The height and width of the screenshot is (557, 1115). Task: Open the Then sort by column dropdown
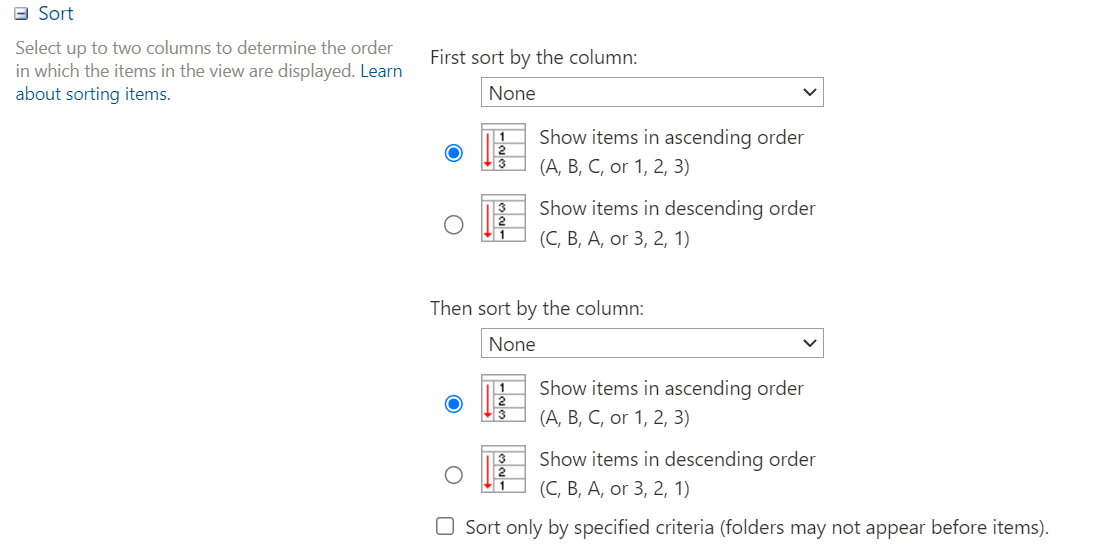[x=651, y=344]
